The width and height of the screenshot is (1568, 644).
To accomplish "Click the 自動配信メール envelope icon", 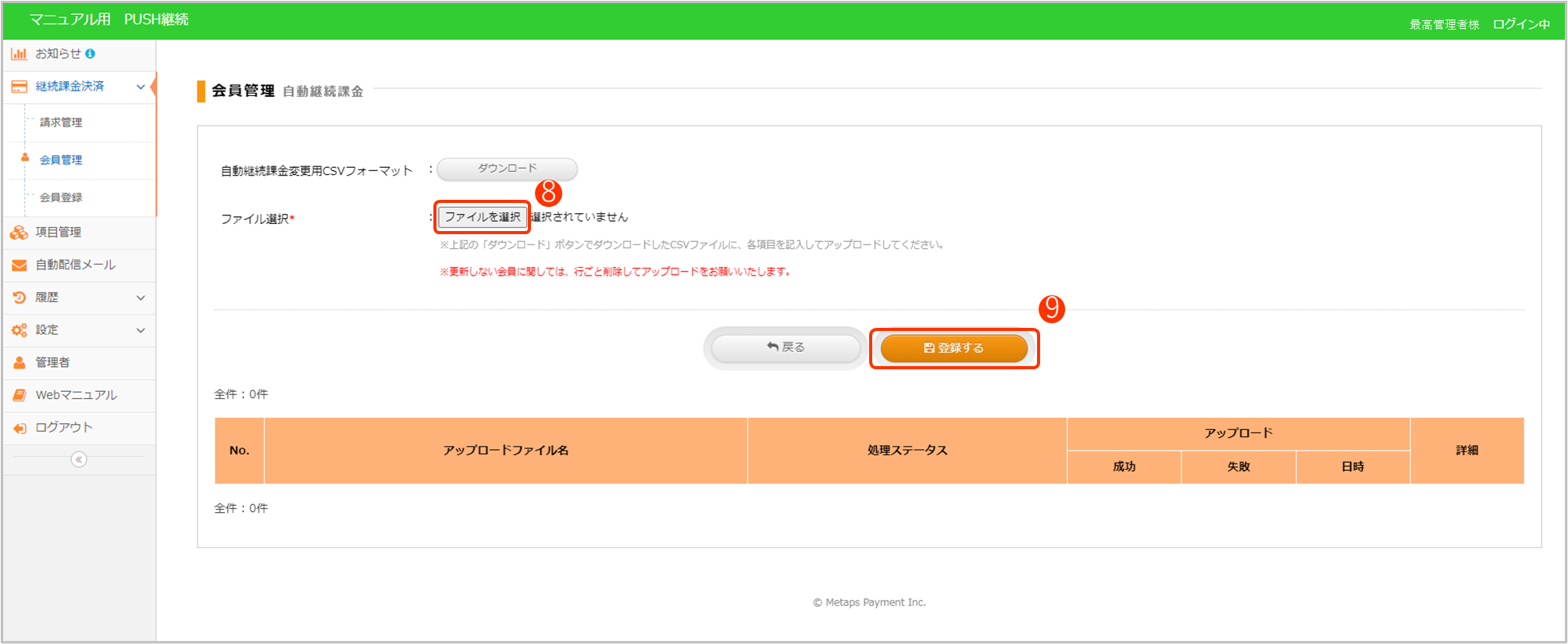I will (19, 265).
